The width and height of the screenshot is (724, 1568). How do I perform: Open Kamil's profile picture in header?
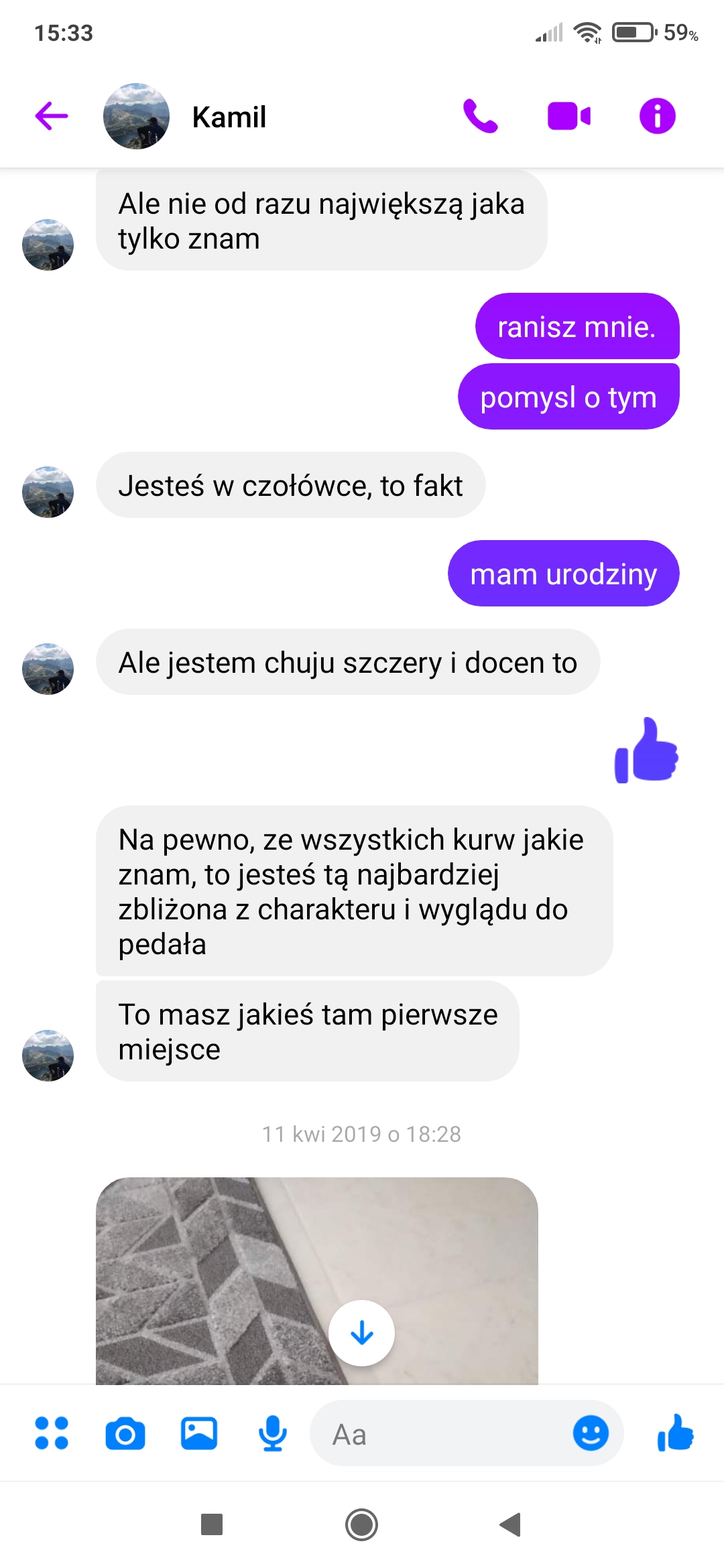click(136, 116)
